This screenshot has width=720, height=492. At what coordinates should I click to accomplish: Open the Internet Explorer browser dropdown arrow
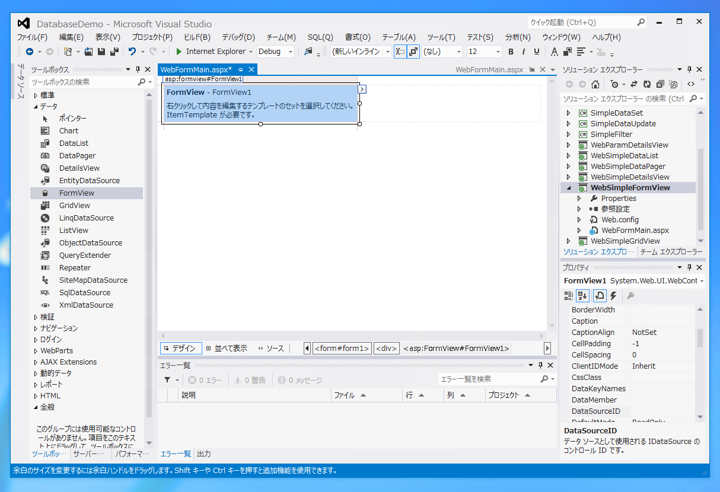(x=251, y=52)
